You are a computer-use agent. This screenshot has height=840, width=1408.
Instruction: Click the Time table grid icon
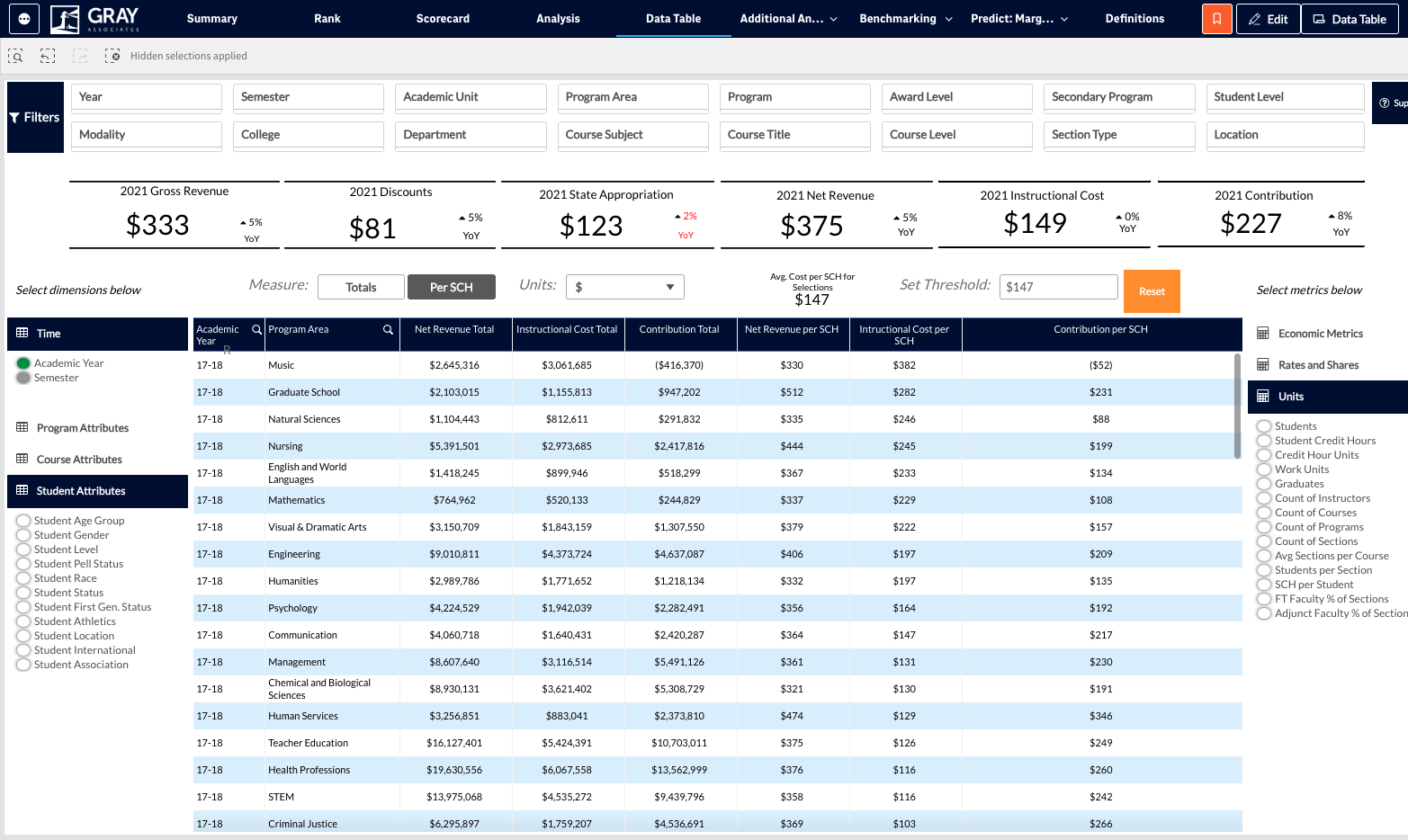(22, 333)
